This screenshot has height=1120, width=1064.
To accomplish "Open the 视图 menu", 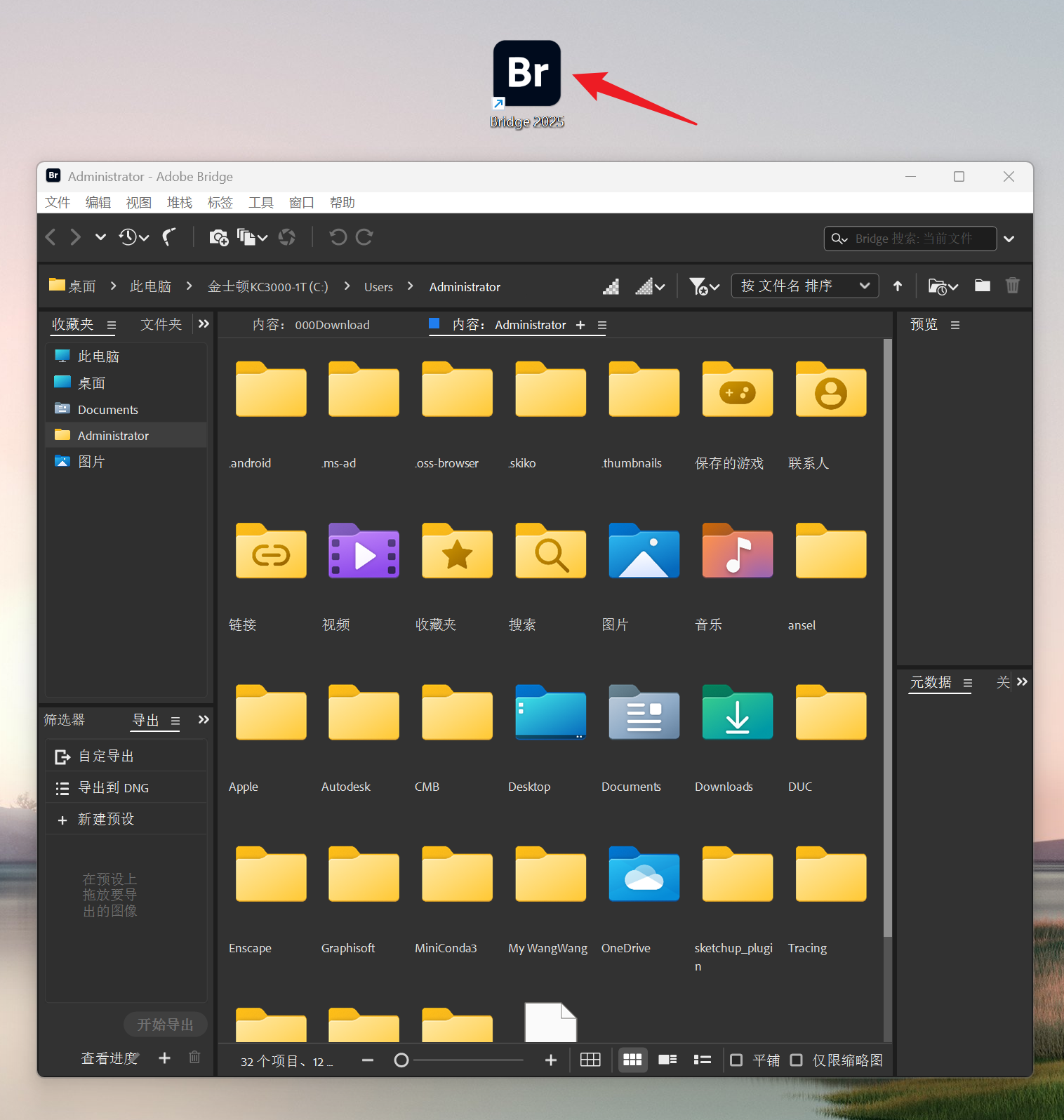I will pos(139,203).
